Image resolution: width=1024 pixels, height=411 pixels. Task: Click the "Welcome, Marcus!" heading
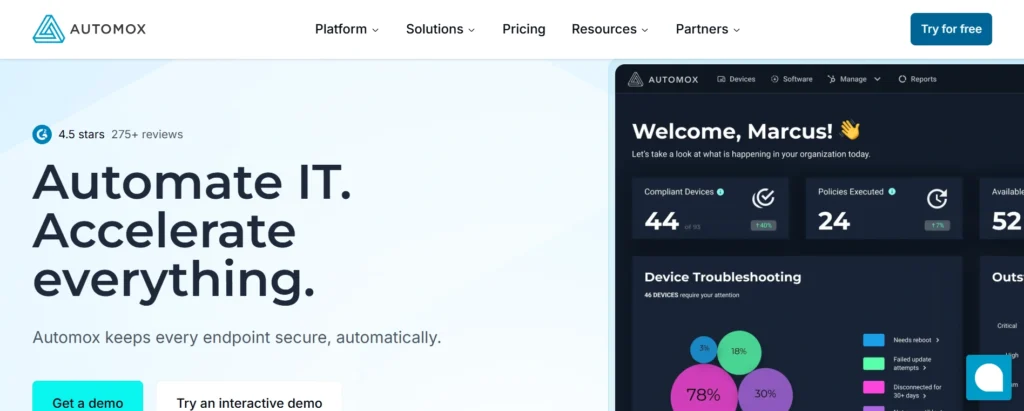coord(732,131)
